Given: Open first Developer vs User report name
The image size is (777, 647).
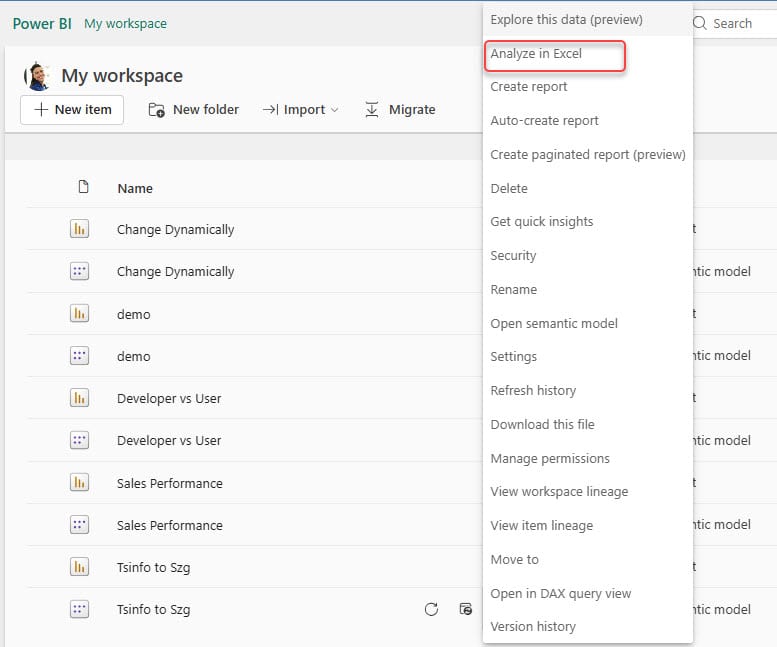Looking at the screenshot, I should click(x=169, y=398).
